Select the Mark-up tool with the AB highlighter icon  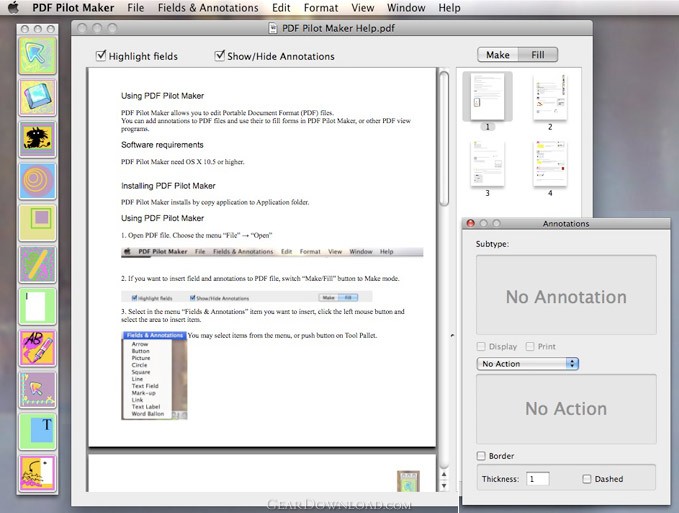click(x=38, y=348)
